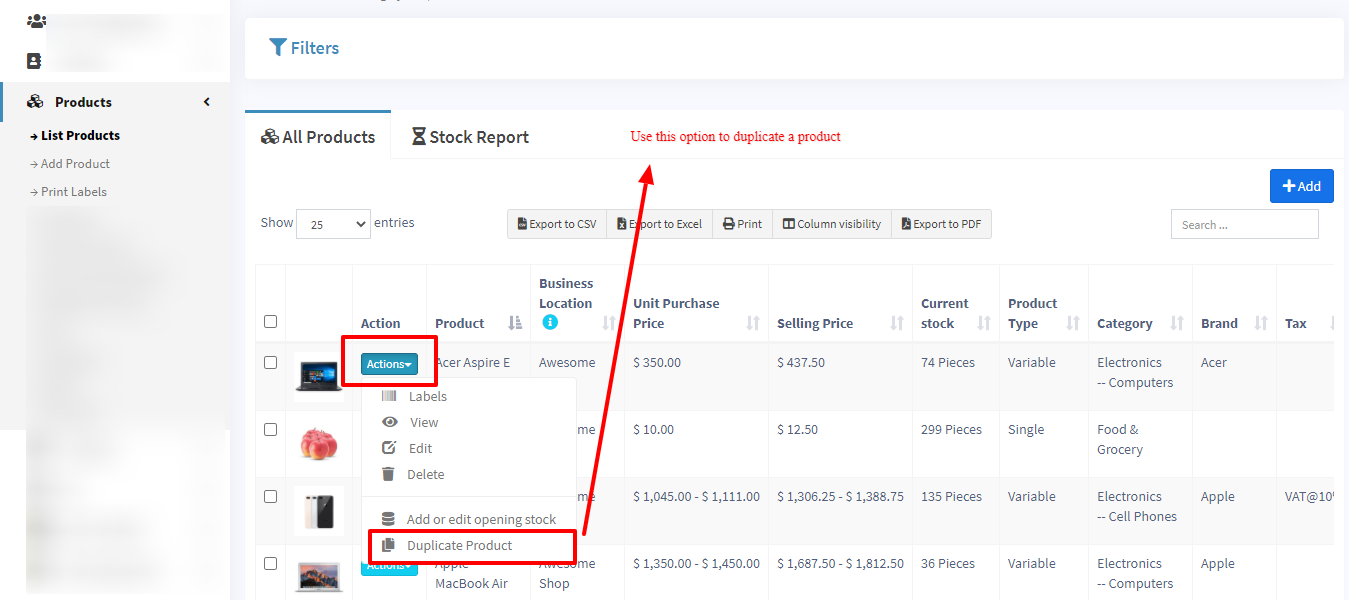Open Actions dropdown for Acer Aspire E
Viewport: 1349px width, 600px height.
click(x=389, y=364)
